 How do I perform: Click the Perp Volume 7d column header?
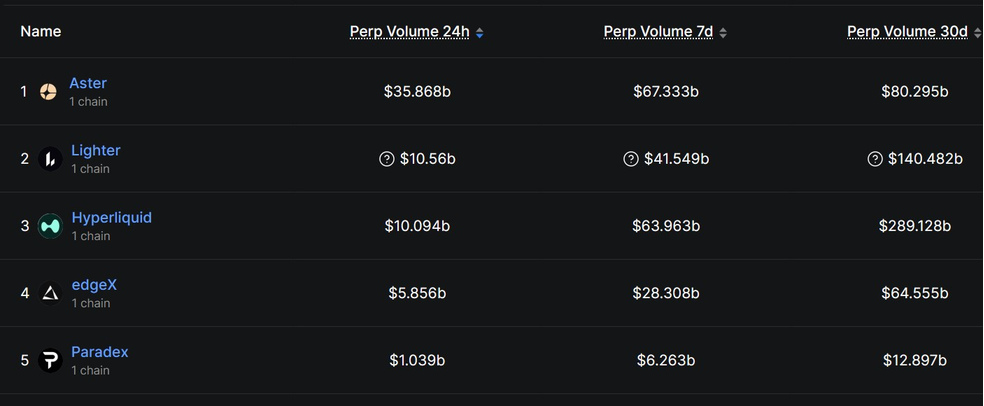tap(658, 32)
